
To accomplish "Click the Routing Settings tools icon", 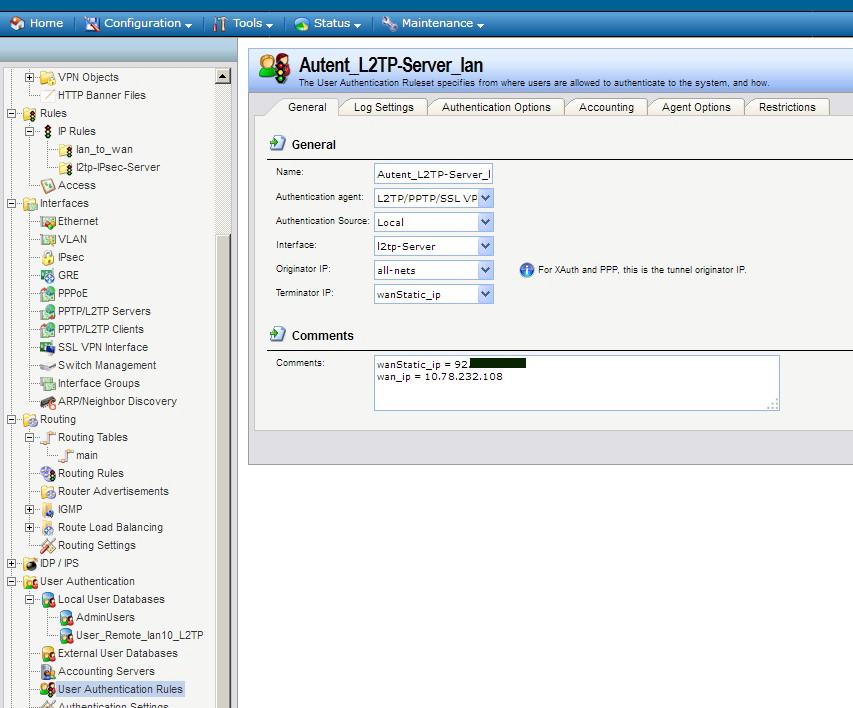I will 48,545.
